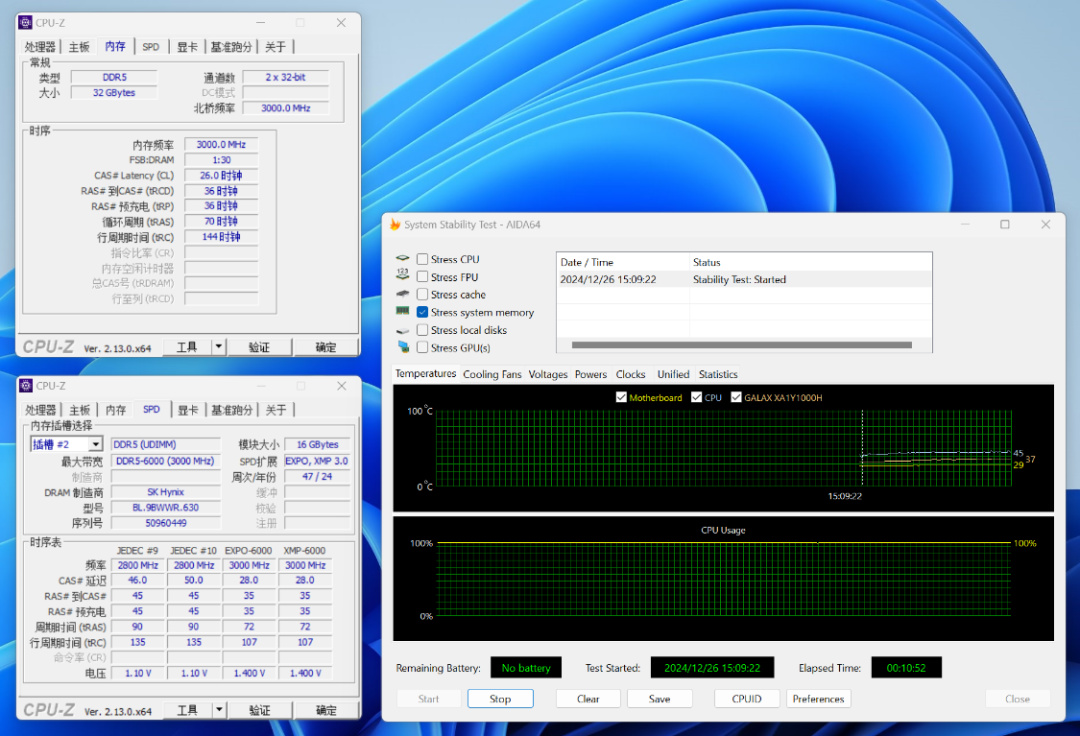Open the 插槽 #2 memory slot dropdown
Image resolution: width=1080 pixels, height=736 pixels.
click(x=96, y=444)
